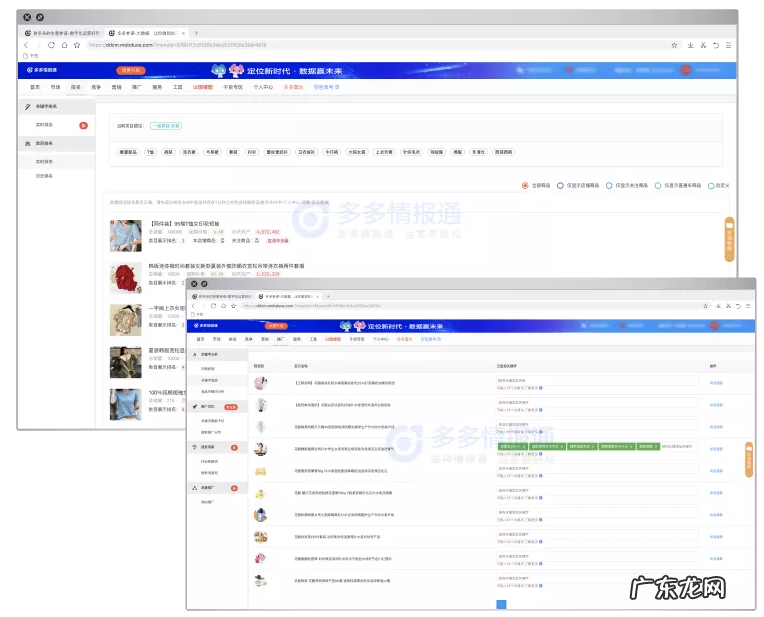Select the 仅显示店铺商品 radio option
The height and width of the screenshot is (617, 764).
pos(560,186)
